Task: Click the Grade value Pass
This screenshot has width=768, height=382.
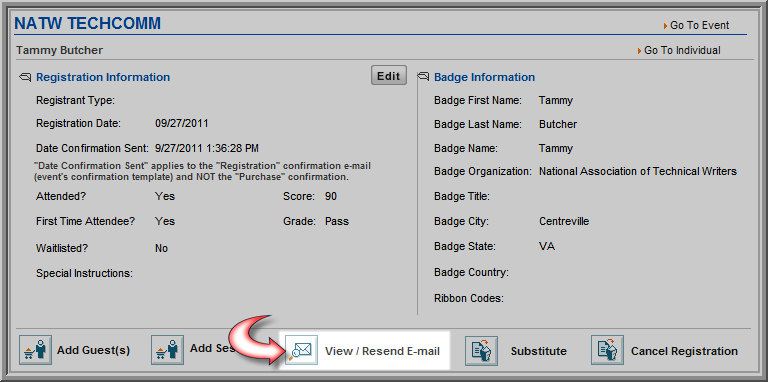Action: pos(337,221)
